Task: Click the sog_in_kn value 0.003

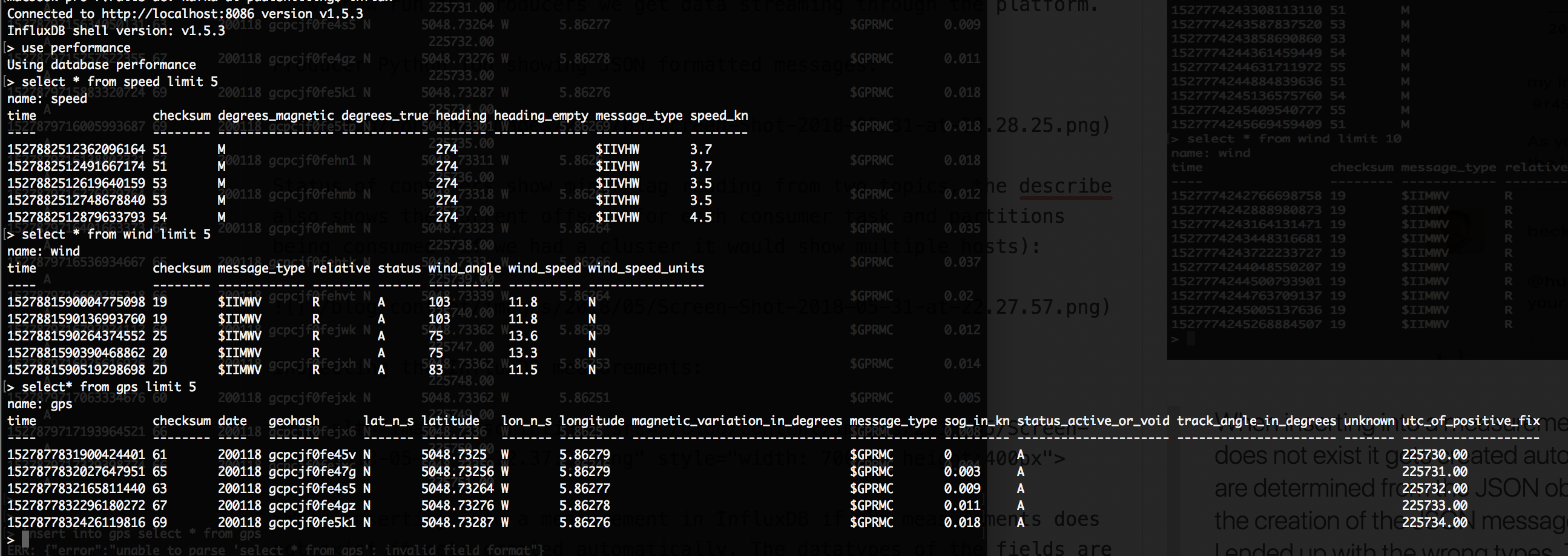Action: [963, 472]
